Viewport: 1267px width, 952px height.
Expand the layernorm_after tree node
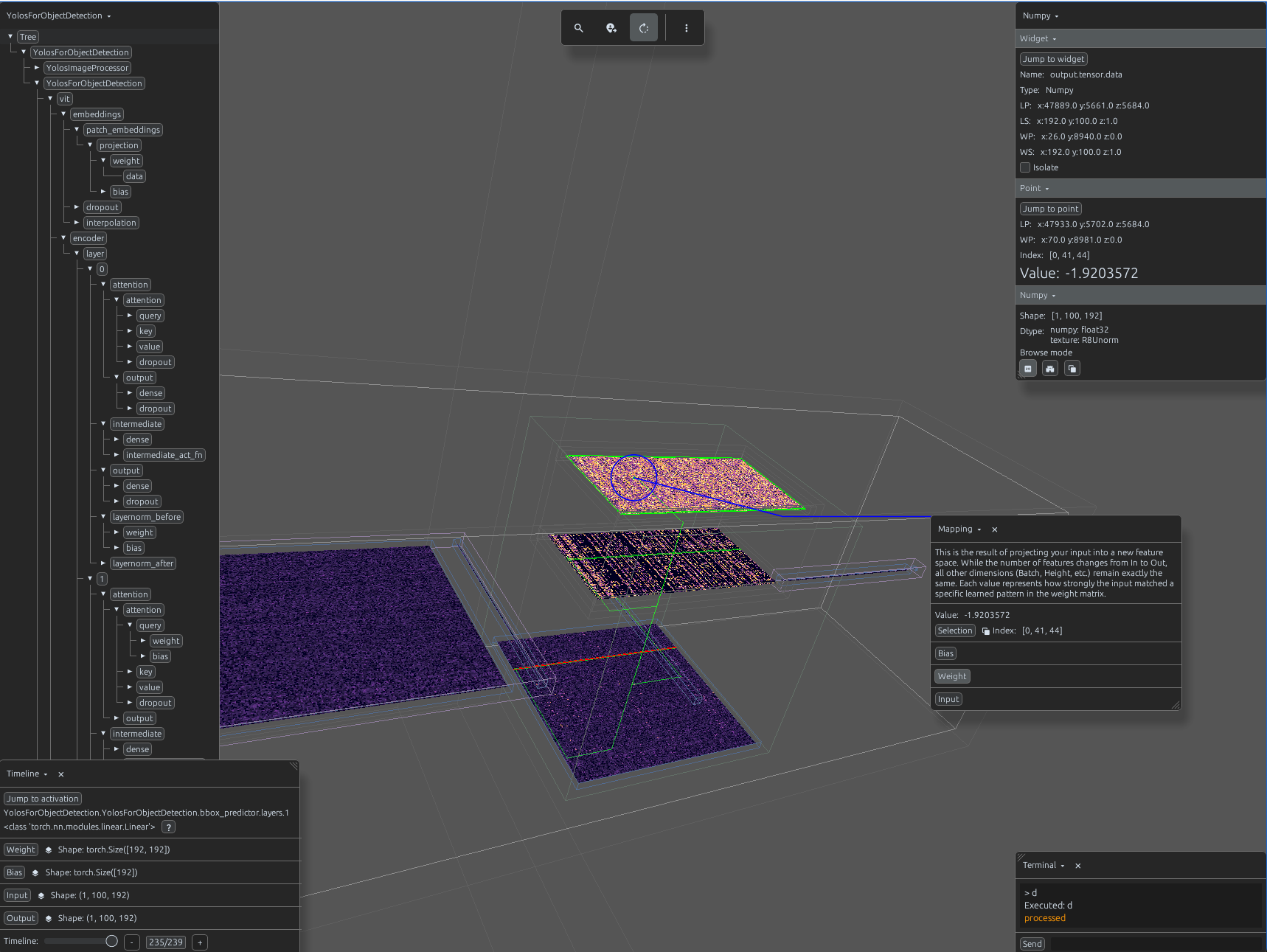(x=103, y=563)
